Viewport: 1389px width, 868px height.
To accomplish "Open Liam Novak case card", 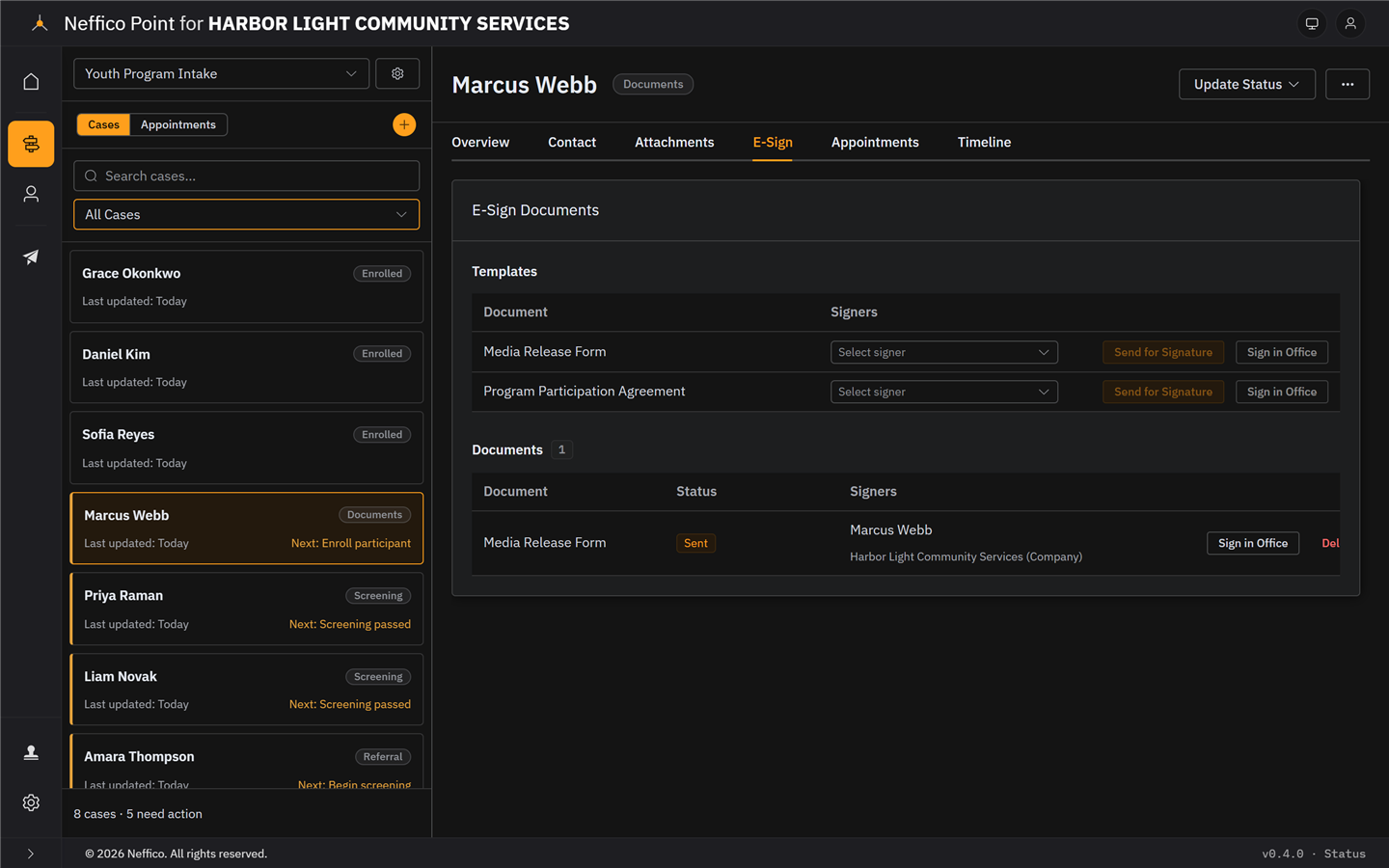I will pyautogui.click(x=247, y=690).
